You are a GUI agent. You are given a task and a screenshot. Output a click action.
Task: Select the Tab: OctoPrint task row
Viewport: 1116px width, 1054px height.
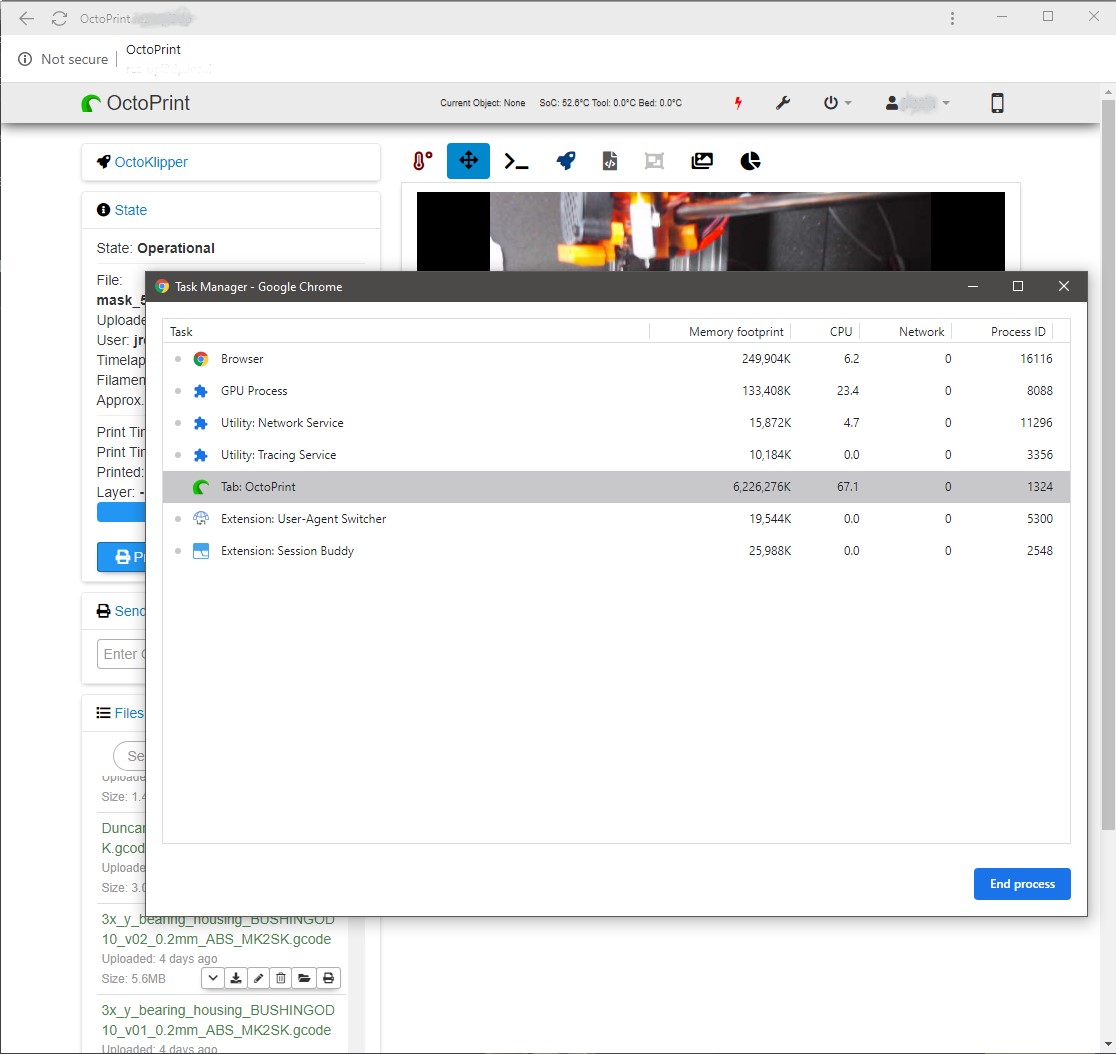tap(616, 487)
